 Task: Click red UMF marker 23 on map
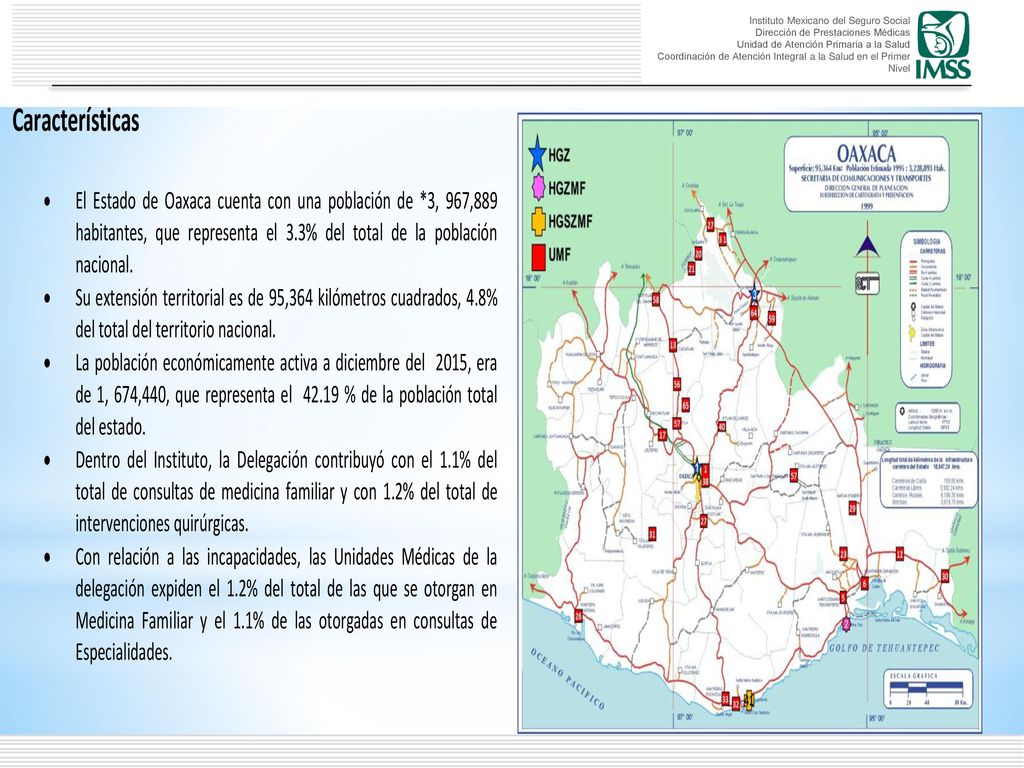pyautogui.click(x=843, y=554)
